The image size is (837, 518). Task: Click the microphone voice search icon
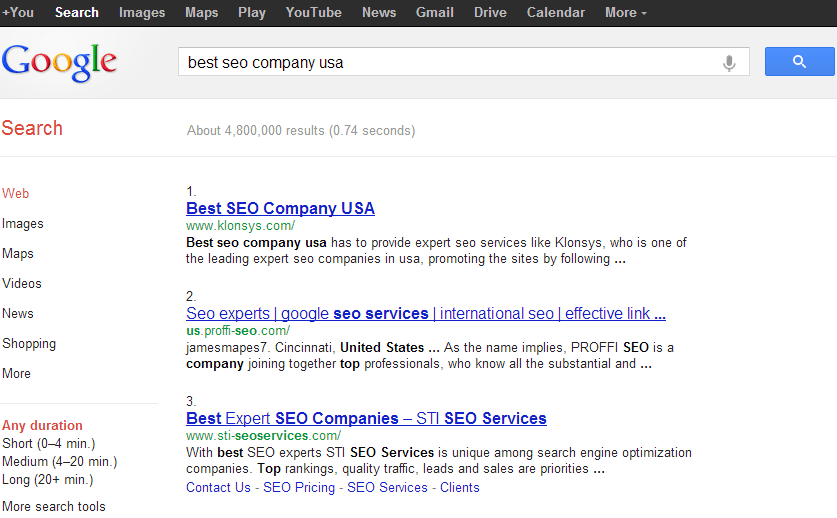click(x=729, y=62)
